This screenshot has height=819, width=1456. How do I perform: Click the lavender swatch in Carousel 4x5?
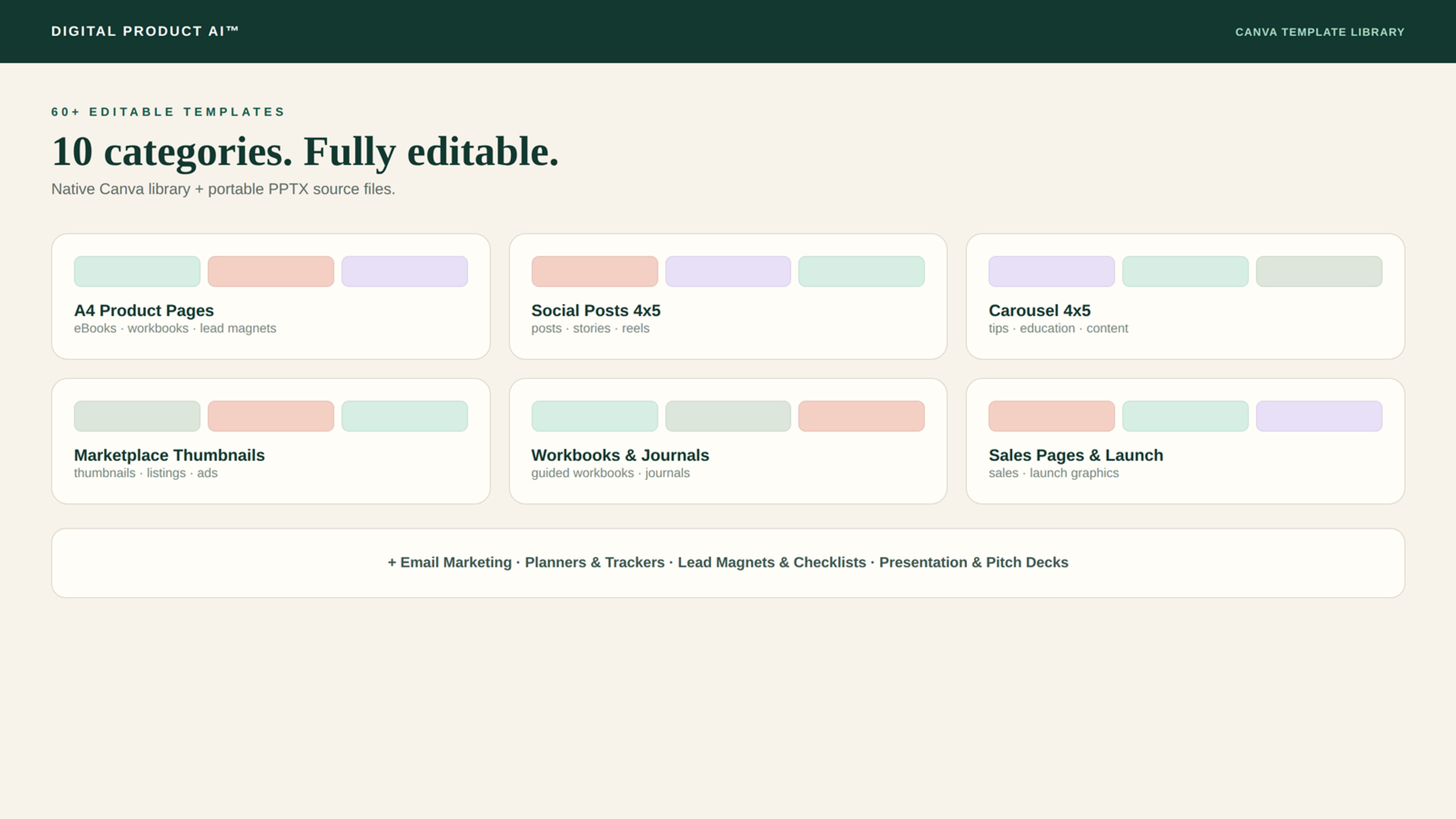click(1052, 271)
